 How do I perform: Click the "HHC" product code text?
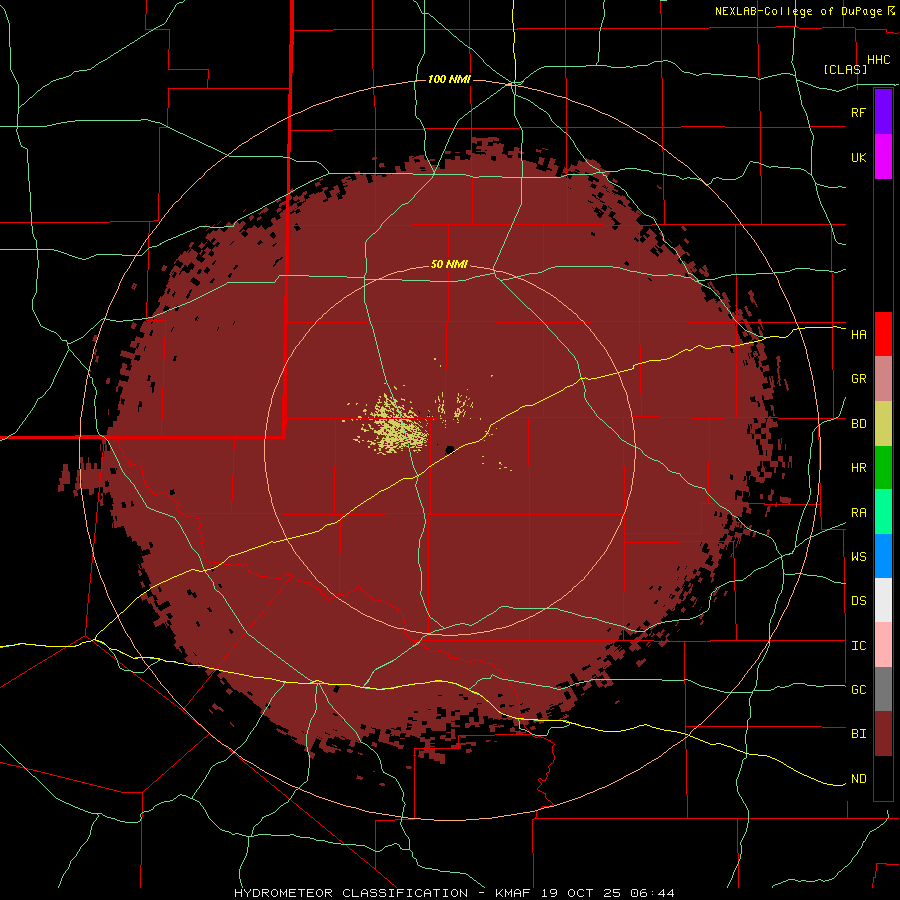click(x=878, y=60)
